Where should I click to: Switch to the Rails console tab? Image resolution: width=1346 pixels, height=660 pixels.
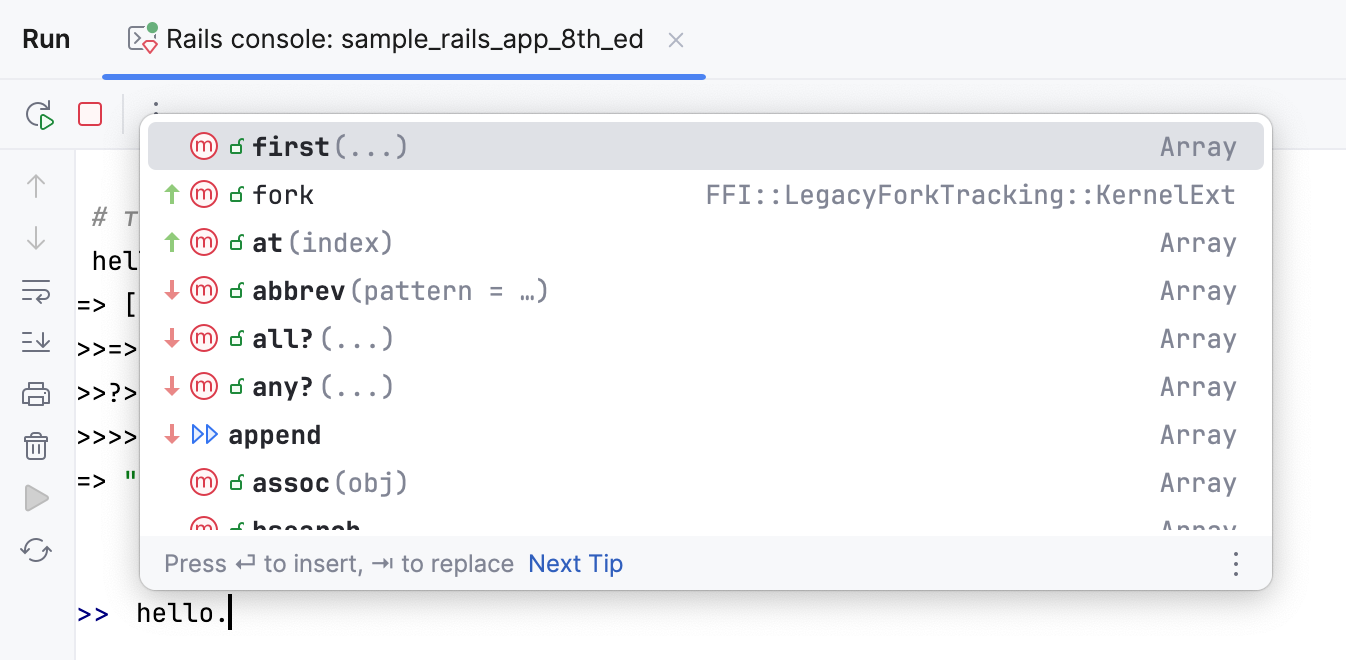[x=400, y=39]
